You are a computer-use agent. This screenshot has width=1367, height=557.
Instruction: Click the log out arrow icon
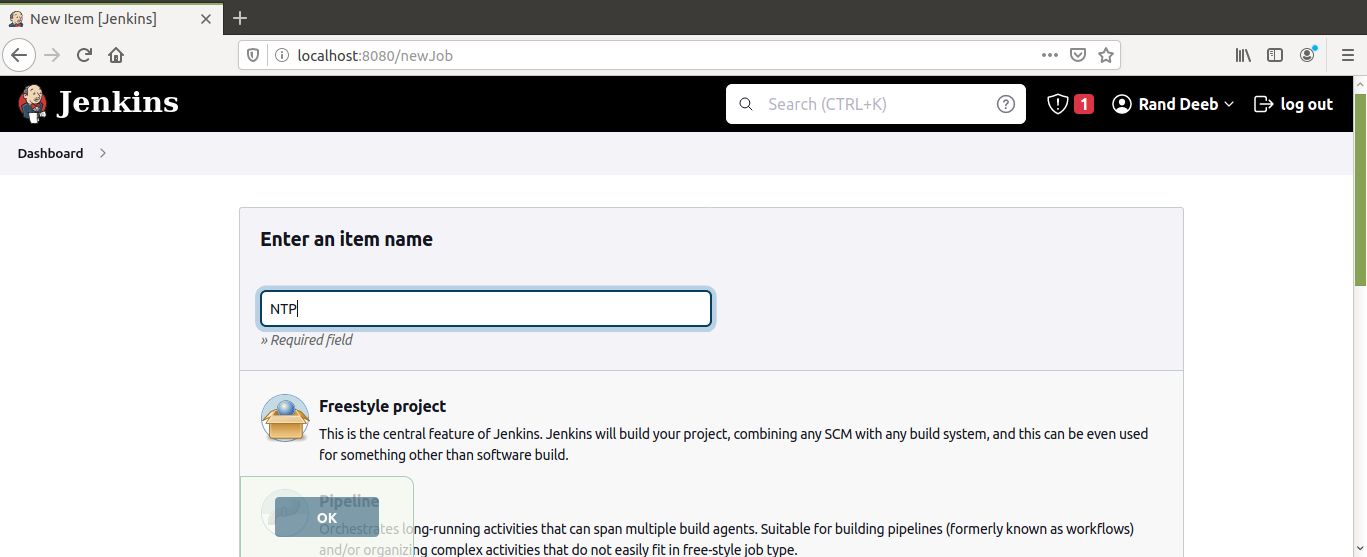tap(1263, 104)
